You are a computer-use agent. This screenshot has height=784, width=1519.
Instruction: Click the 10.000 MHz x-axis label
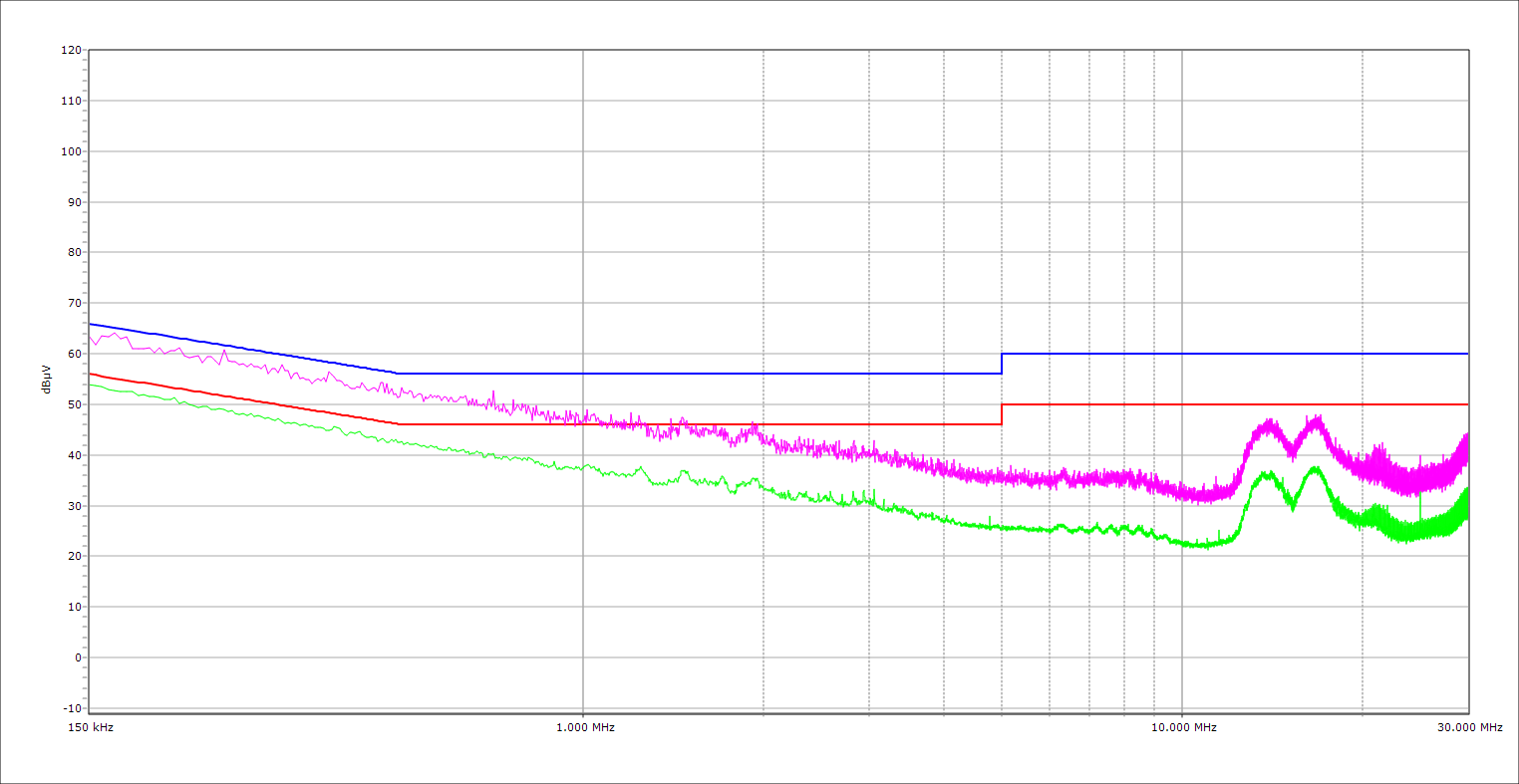click(1183, 727)
